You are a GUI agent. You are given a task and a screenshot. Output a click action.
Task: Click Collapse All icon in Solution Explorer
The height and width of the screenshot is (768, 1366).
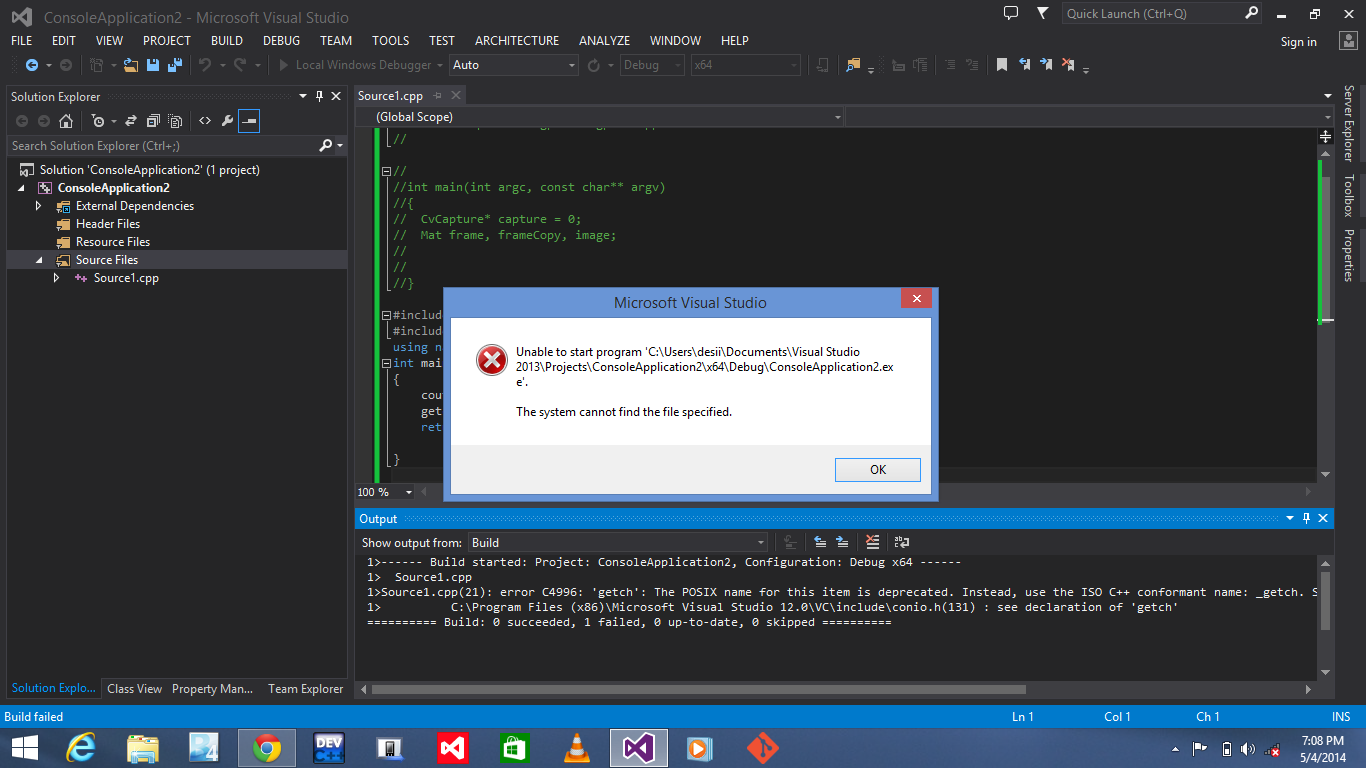(153, 121)
